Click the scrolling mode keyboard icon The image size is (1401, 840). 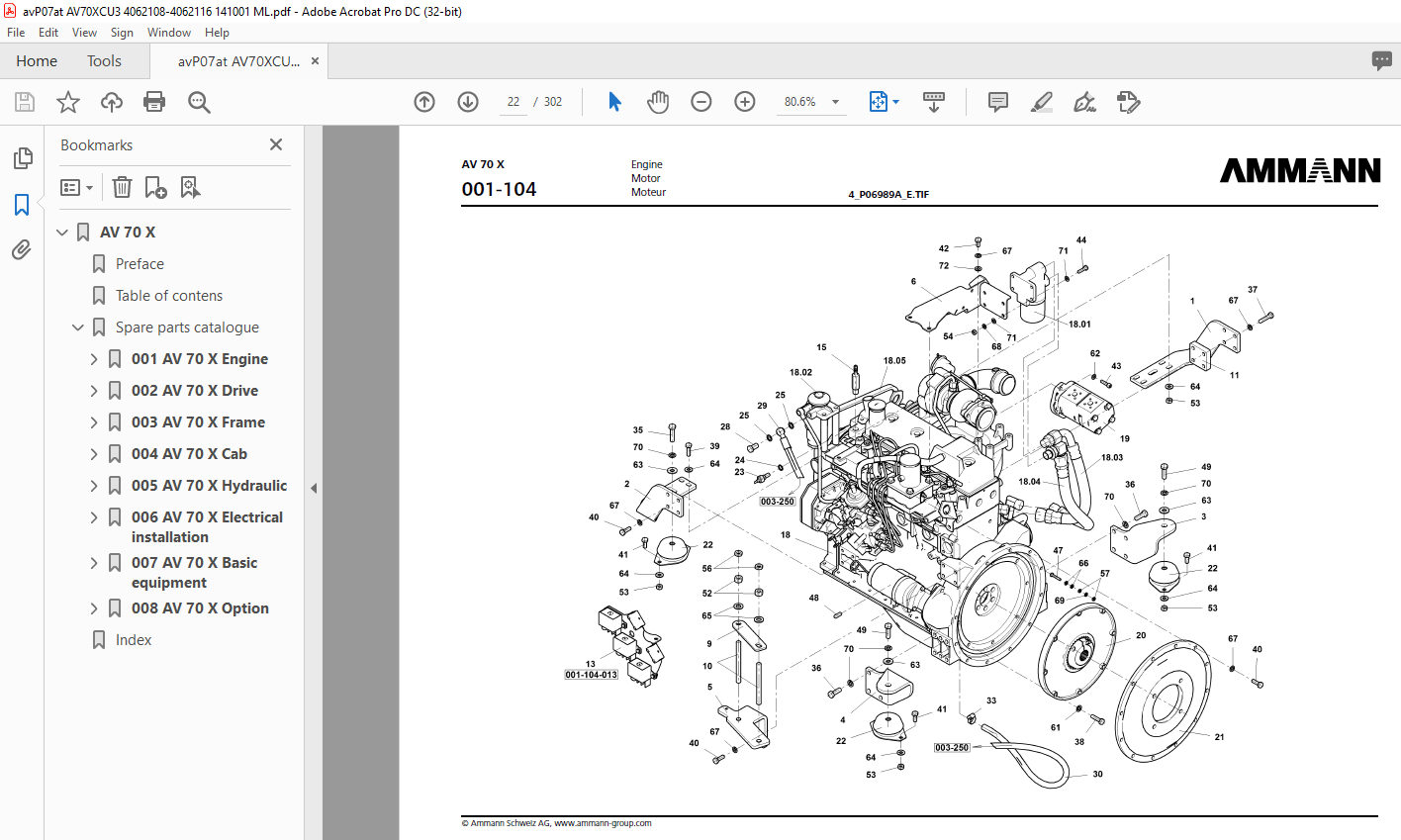click(x=934, y=102)
